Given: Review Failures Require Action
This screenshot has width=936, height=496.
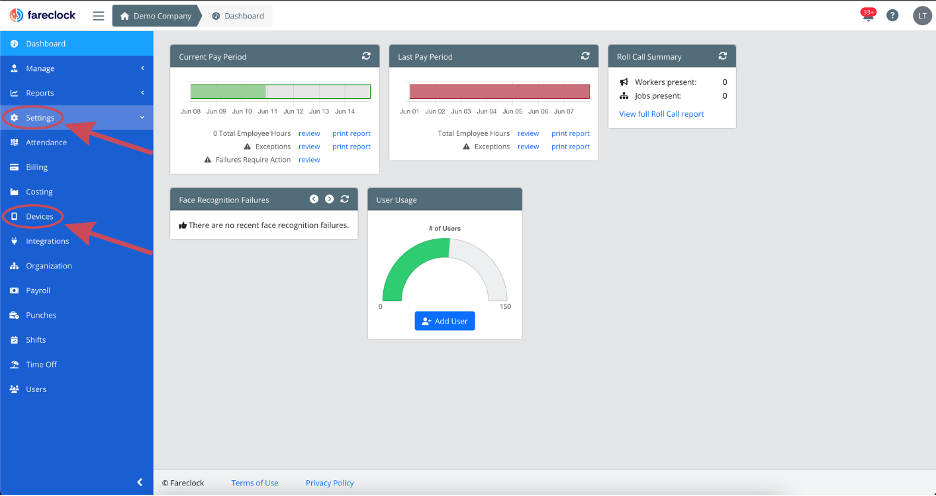Looking at the screenshot, I should tap(309, 160).
